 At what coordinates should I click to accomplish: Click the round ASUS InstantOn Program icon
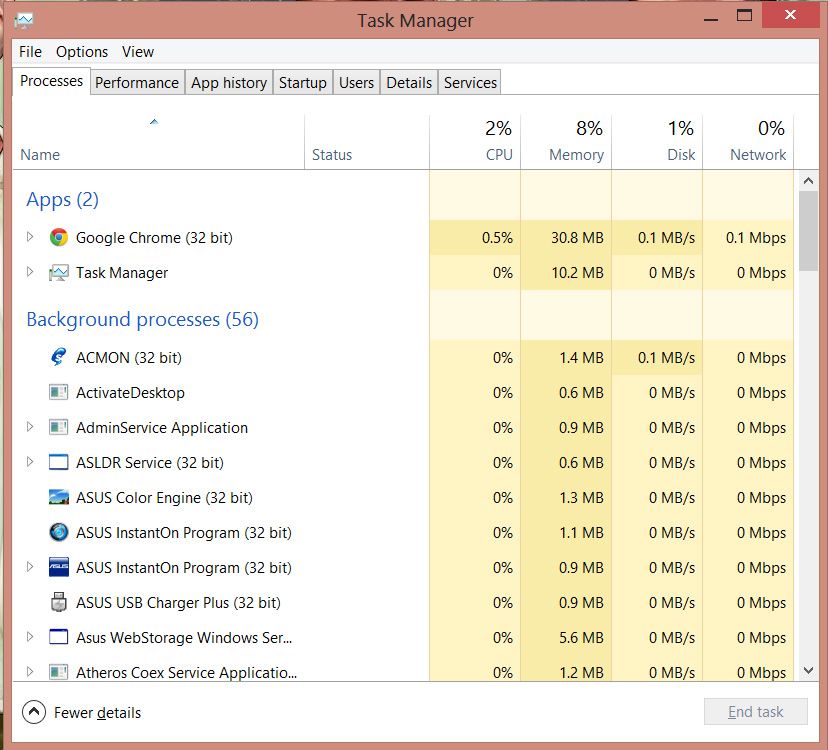coord(59,532)
